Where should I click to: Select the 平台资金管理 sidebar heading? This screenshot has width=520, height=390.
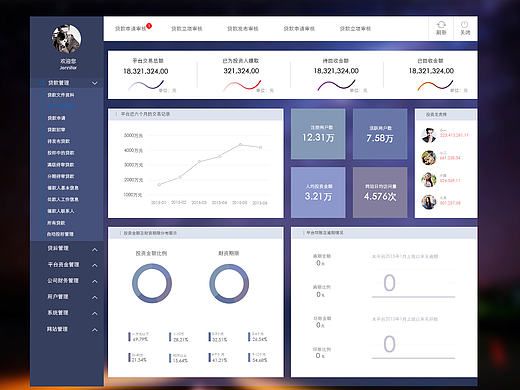pyautogui.click(x=63, y=264)
